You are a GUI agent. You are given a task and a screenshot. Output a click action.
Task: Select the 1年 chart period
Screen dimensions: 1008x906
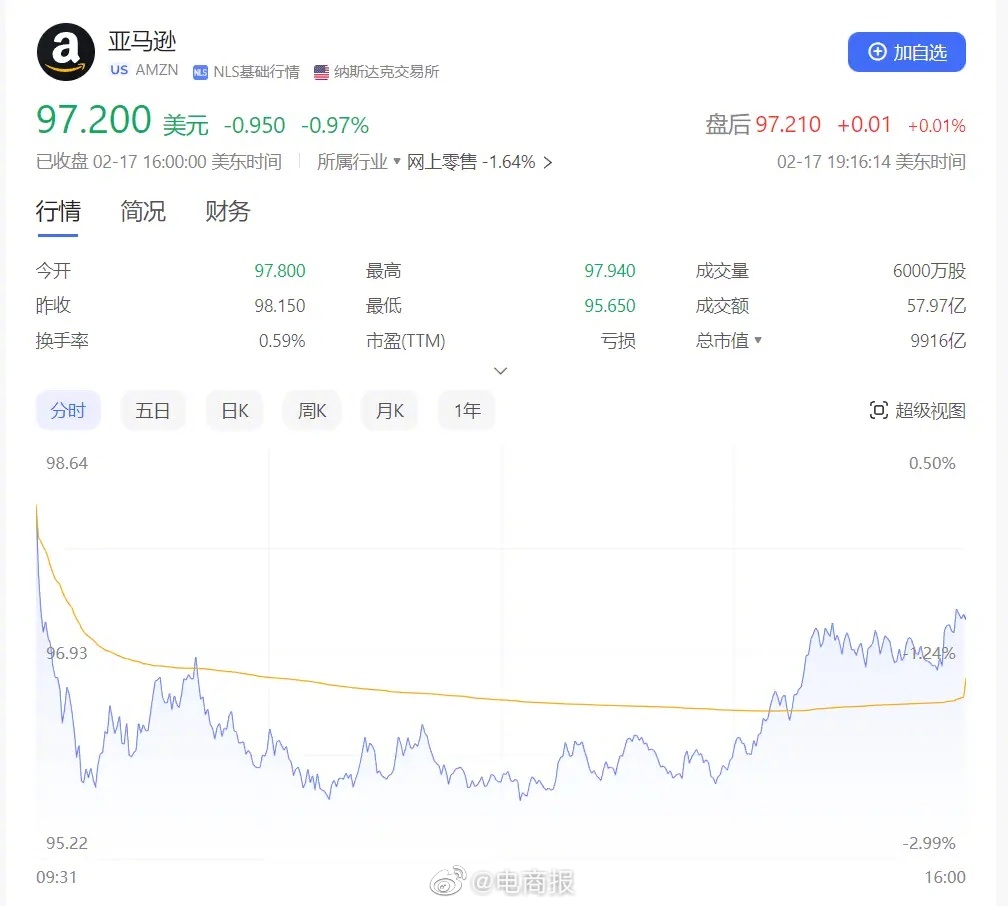(467, 410)
